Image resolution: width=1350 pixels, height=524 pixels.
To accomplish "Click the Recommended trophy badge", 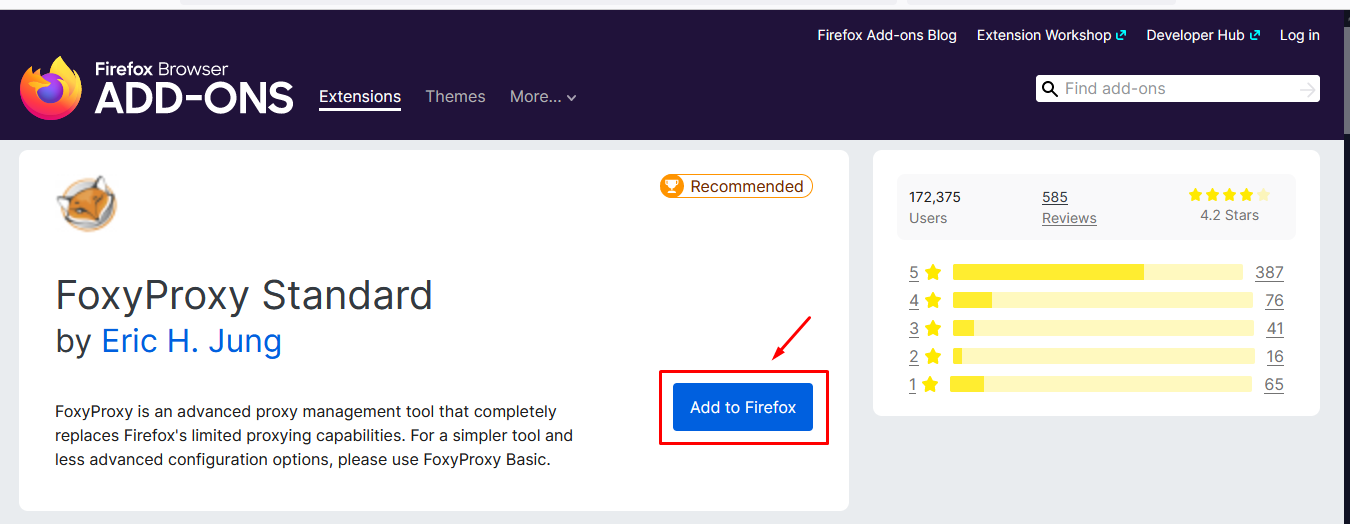I will click(x=736, y=187).
